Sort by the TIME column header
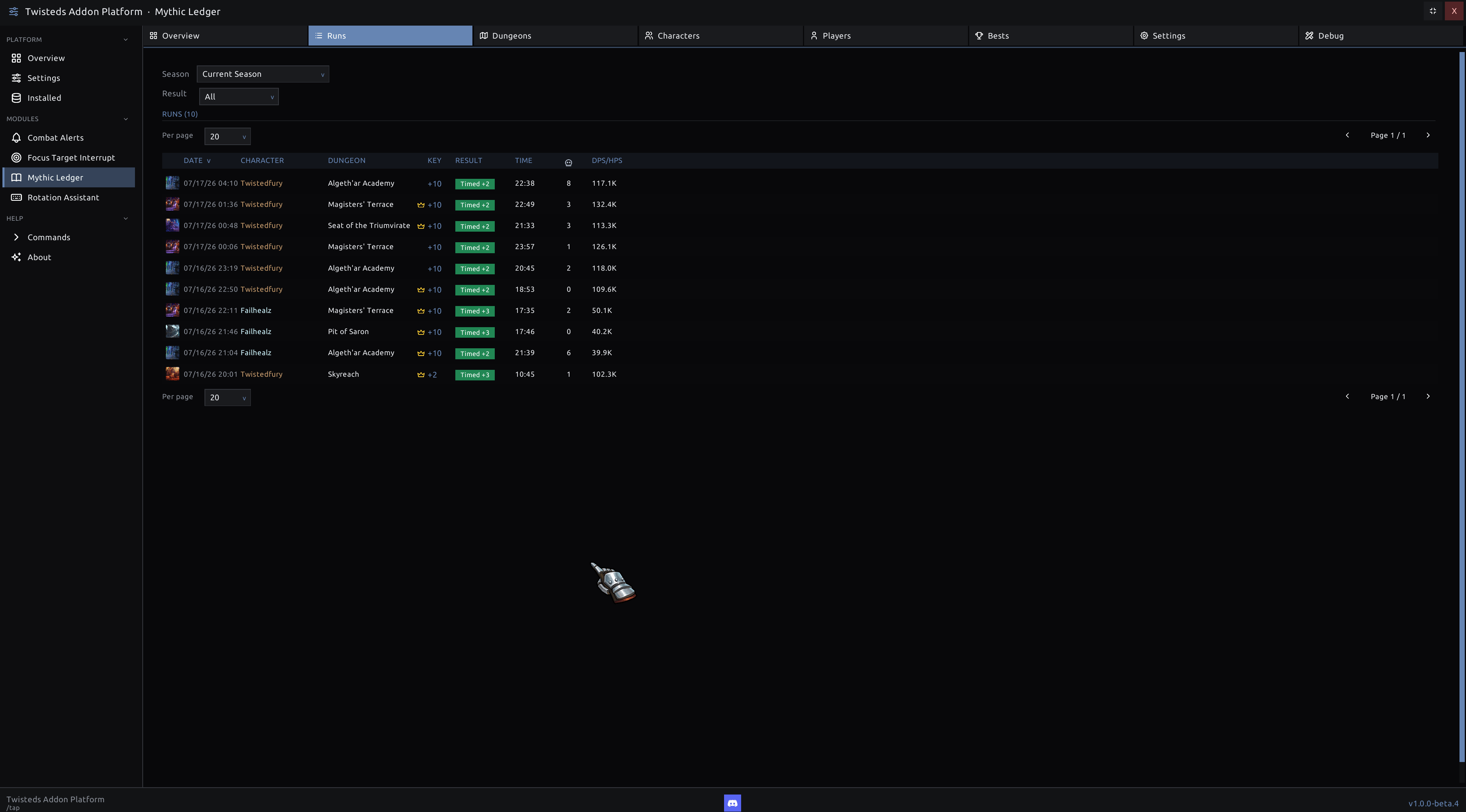Image resolution: width=1466 pixels, height=812 pixels. [524, 161]
